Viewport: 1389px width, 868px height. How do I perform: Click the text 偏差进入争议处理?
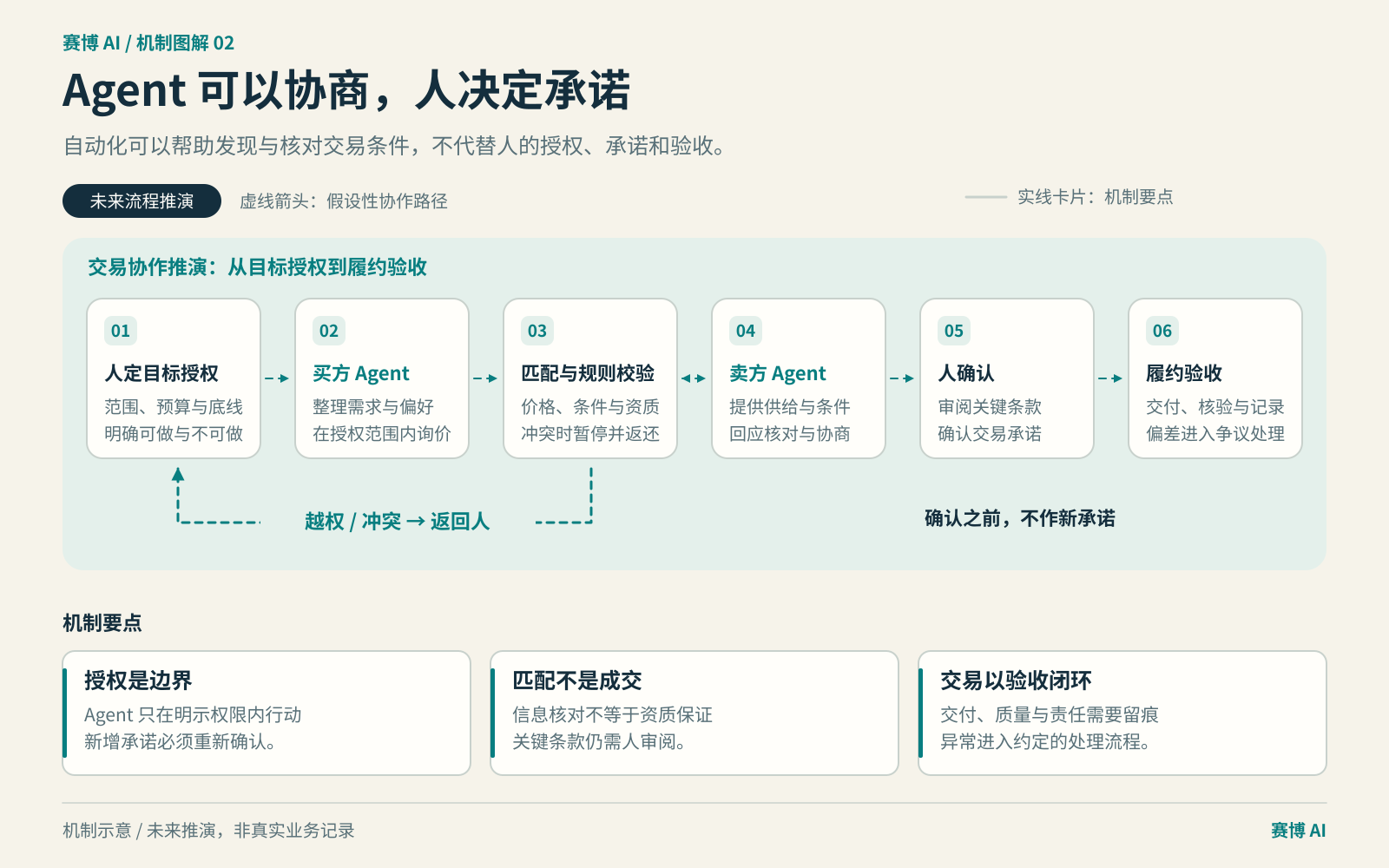1215,434
